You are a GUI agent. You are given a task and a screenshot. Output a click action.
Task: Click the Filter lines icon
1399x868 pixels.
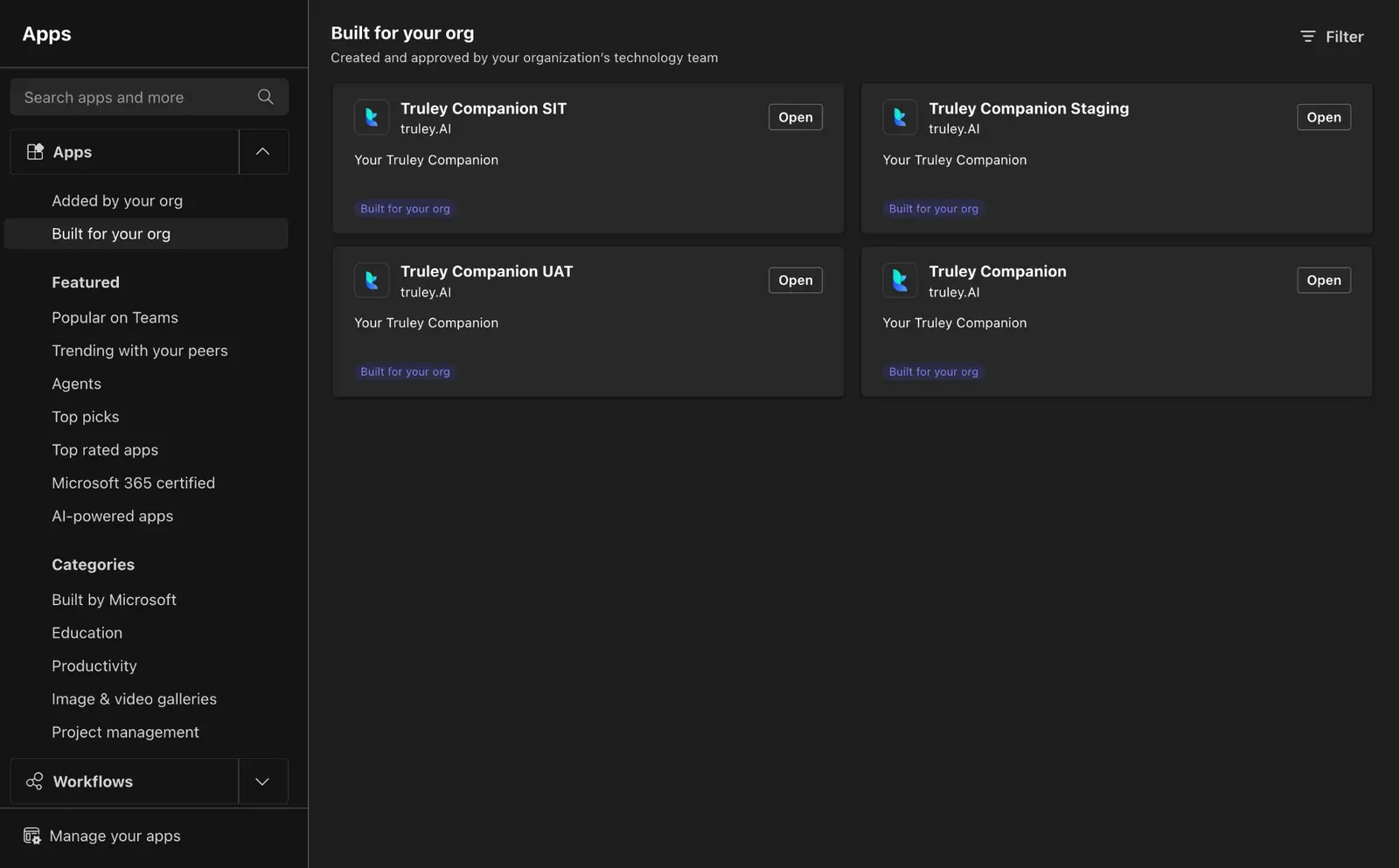(1308, 37)
